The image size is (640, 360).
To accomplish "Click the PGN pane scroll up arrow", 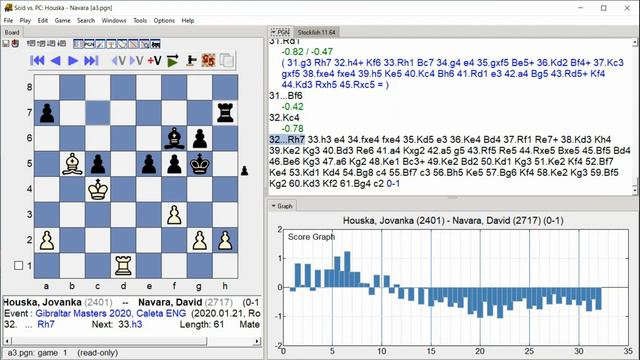I will tap(635, 42).
